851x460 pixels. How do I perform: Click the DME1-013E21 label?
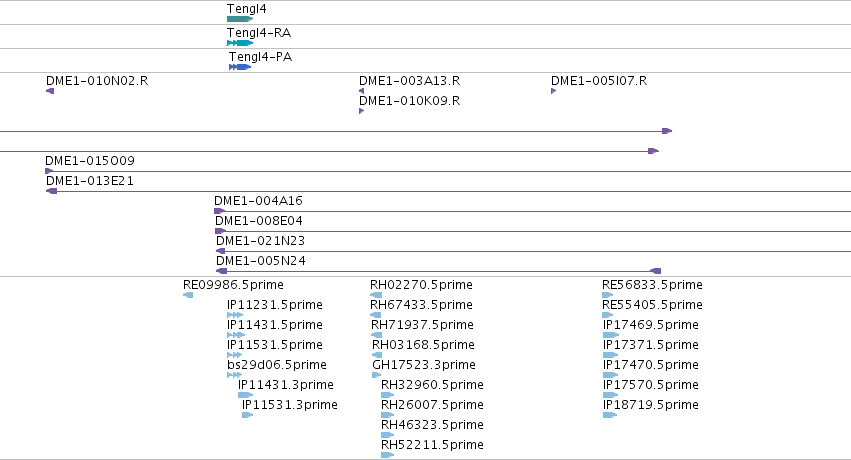click(90, 181)
